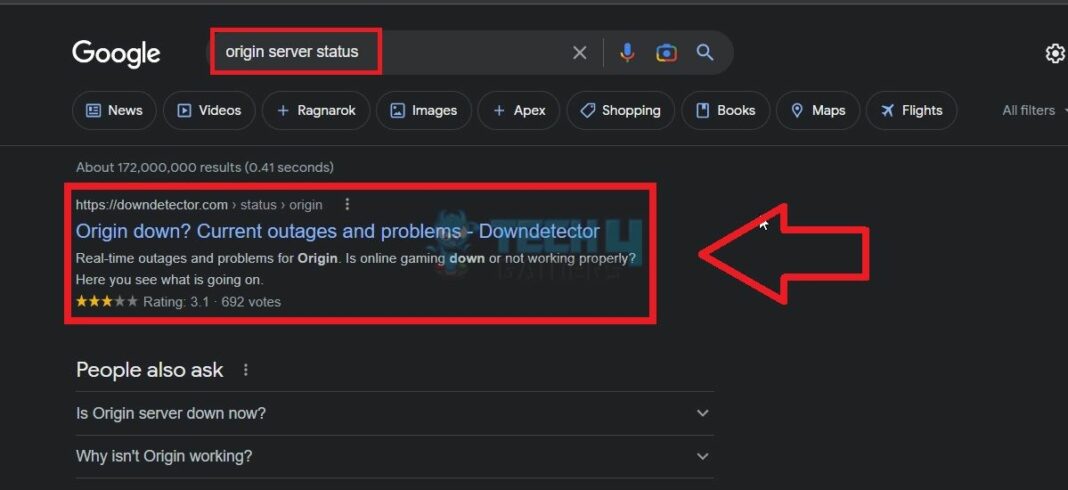This screenshot has height=490, width=1068.
Task: Switch to the Videos tab
Action: 209,110
